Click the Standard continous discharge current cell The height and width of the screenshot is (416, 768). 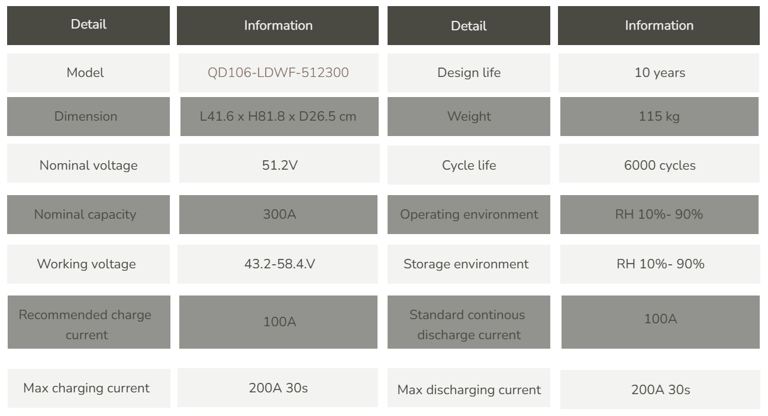tap(469, 322)
